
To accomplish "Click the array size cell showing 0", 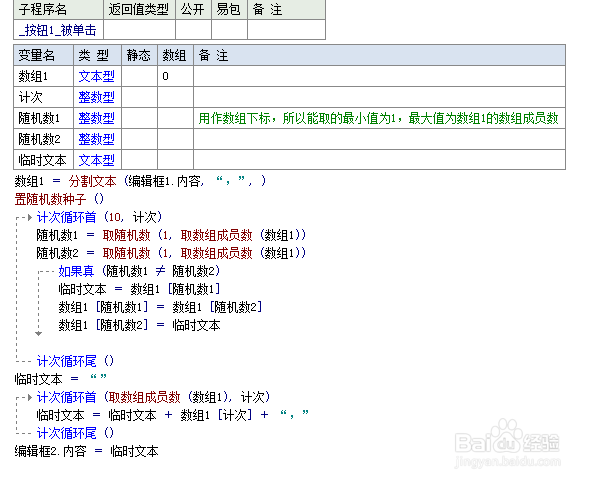I will [175, 76].
